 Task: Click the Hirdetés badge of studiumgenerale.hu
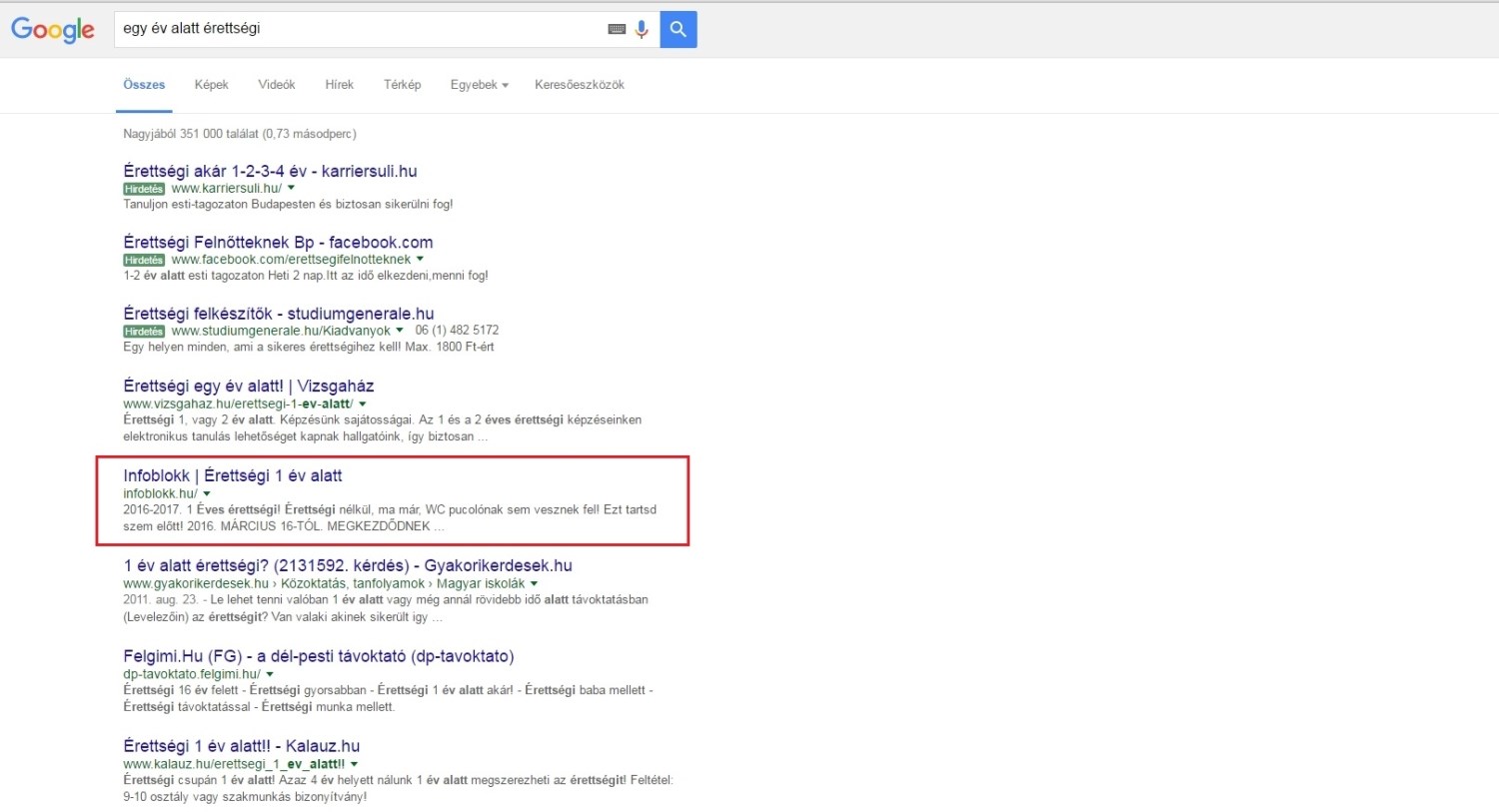[x=144, y=332]
